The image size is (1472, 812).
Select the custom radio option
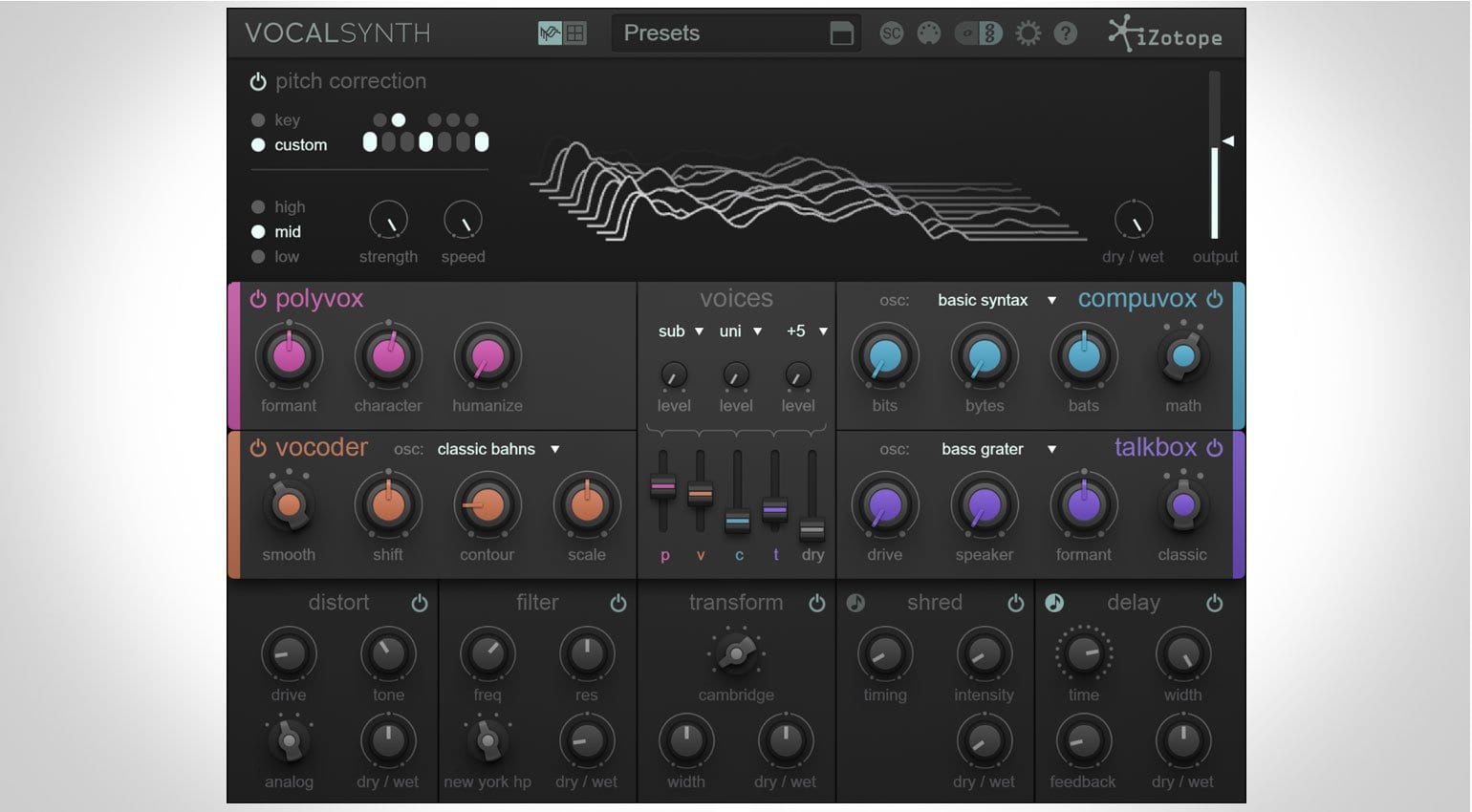click(258, 145)
